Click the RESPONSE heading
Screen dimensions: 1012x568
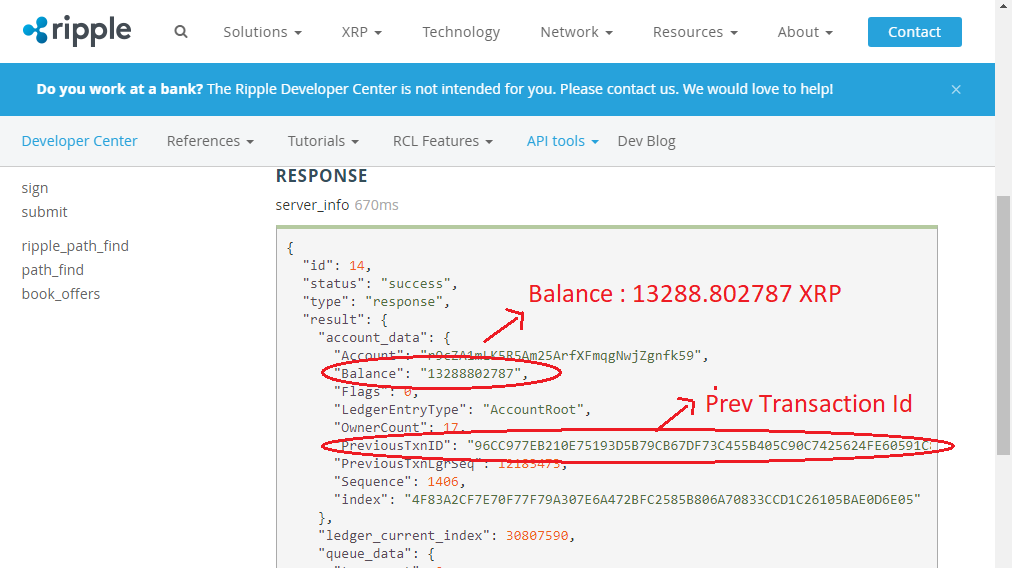click(321, 176)
